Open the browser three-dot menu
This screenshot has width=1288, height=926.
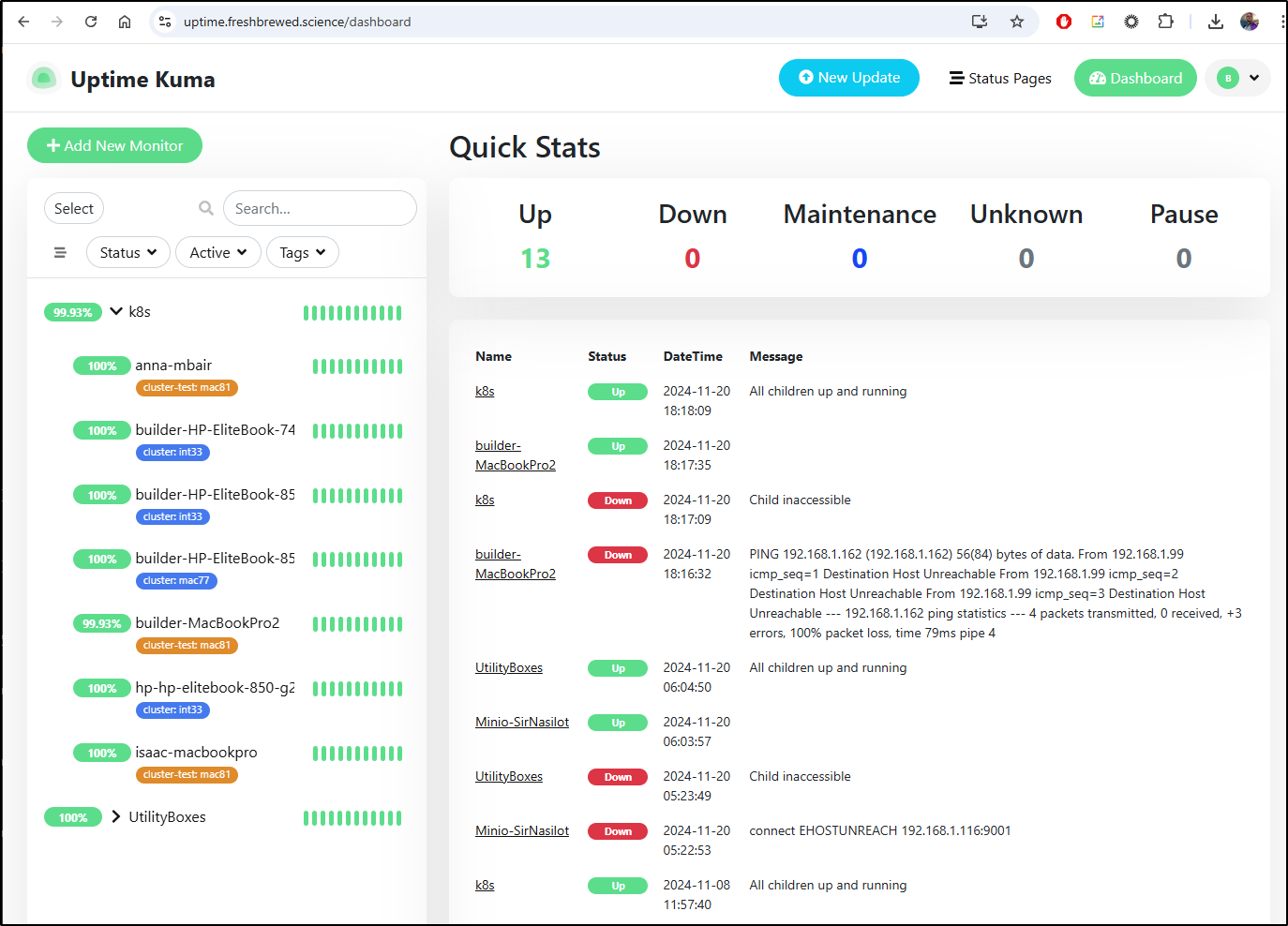click(1281, 22)
